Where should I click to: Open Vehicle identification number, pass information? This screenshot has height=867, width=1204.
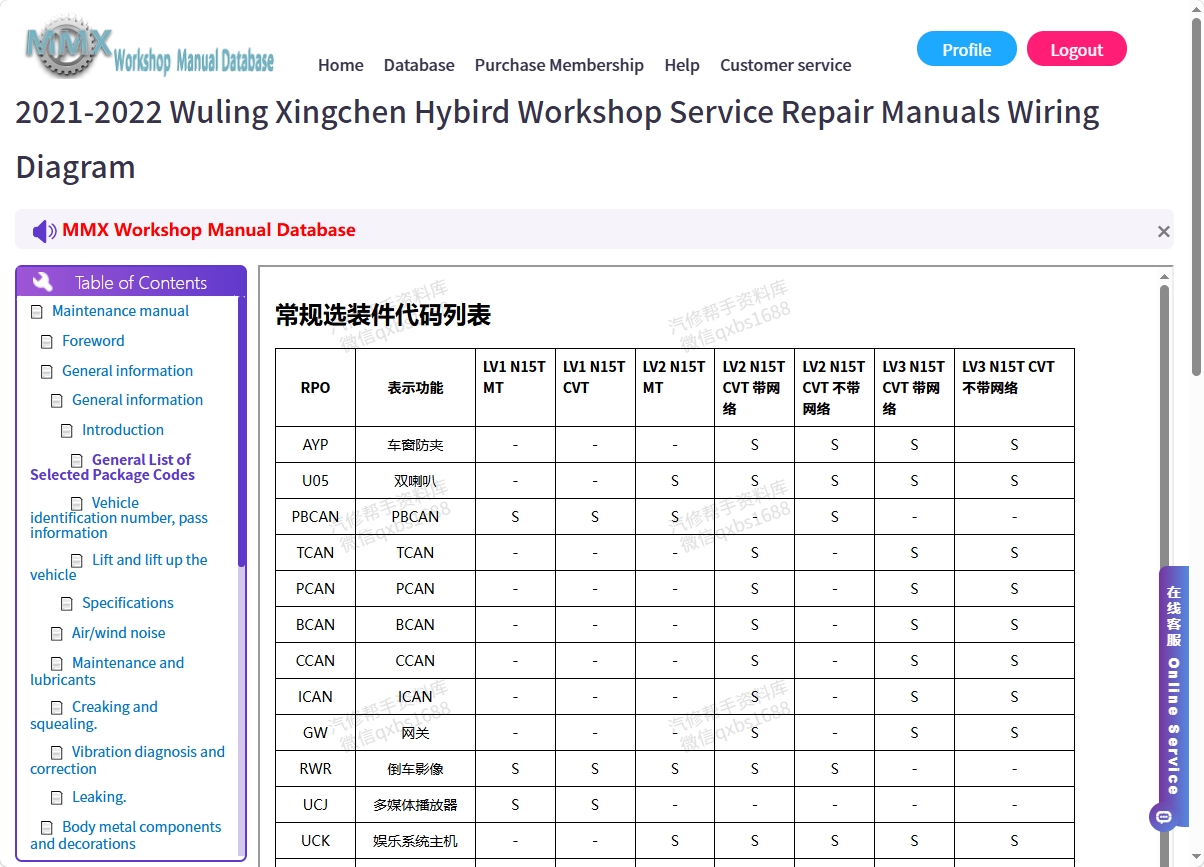coord(119,518)
